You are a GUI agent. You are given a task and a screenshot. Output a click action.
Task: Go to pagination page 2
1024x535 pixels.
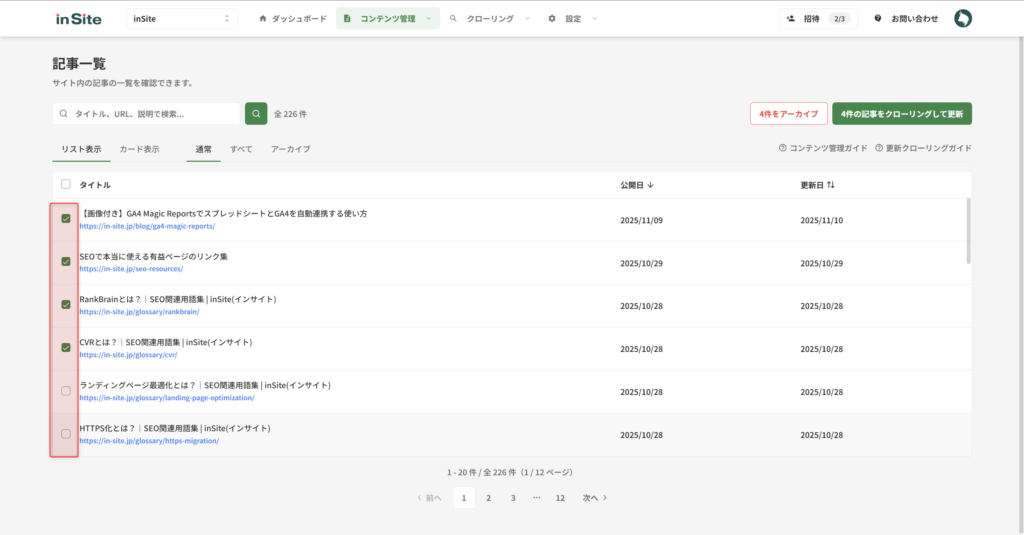click(x=488, y=498)
